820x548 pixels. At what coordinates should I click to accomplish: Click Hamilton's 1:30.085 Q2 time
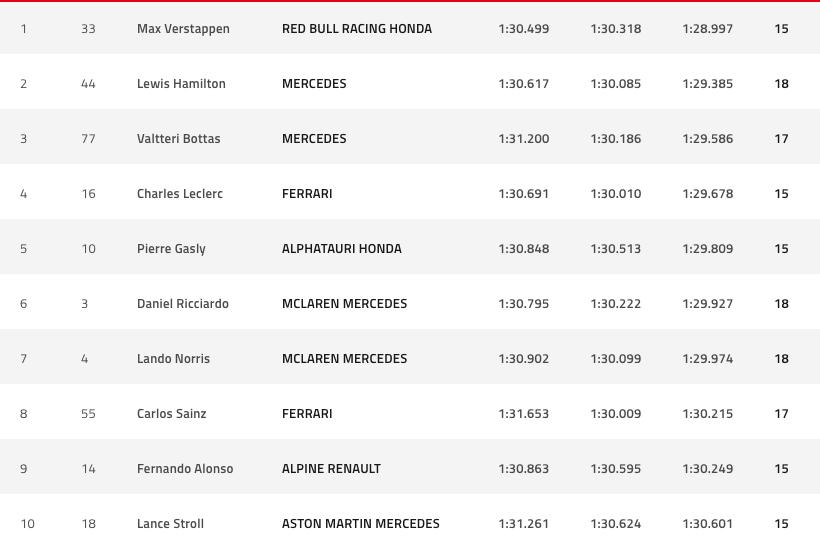pyautogui.click(x=616, y=84)
